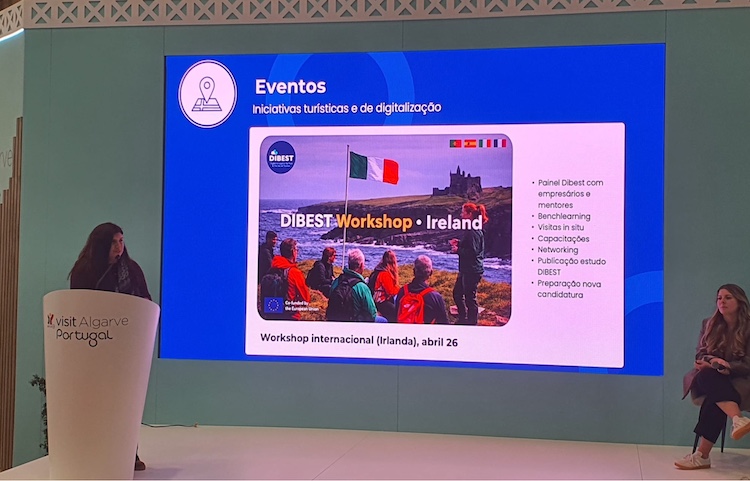Click the Eventos slide heading
The height and width of the screenshot is (481, 750).
290,87
